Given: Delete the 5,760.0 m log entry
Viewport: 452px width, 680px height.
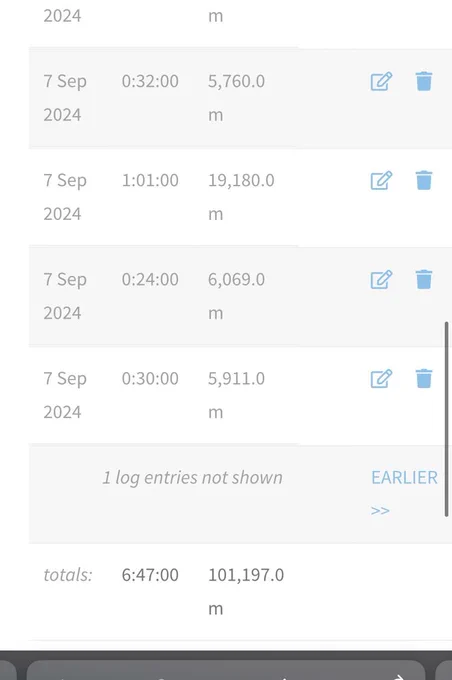Looking at the screenshot, I should [424, 81].
